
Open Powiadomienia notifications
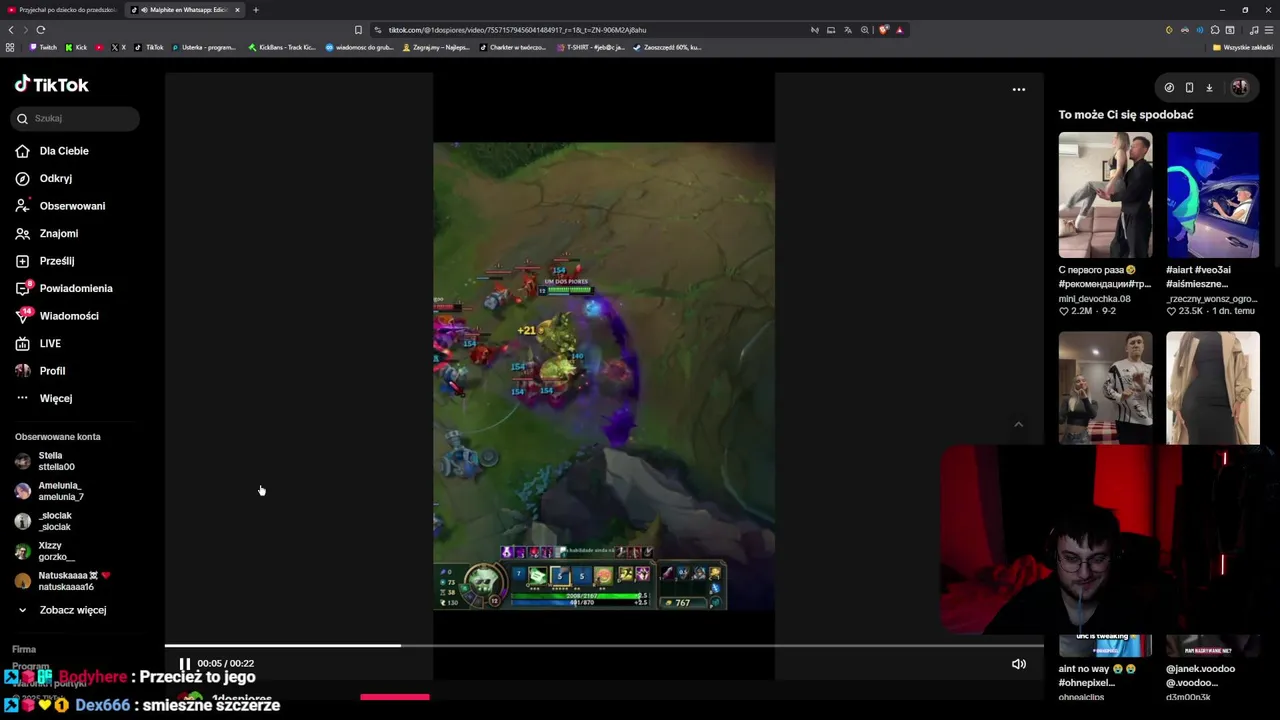(x=76, y=288)
